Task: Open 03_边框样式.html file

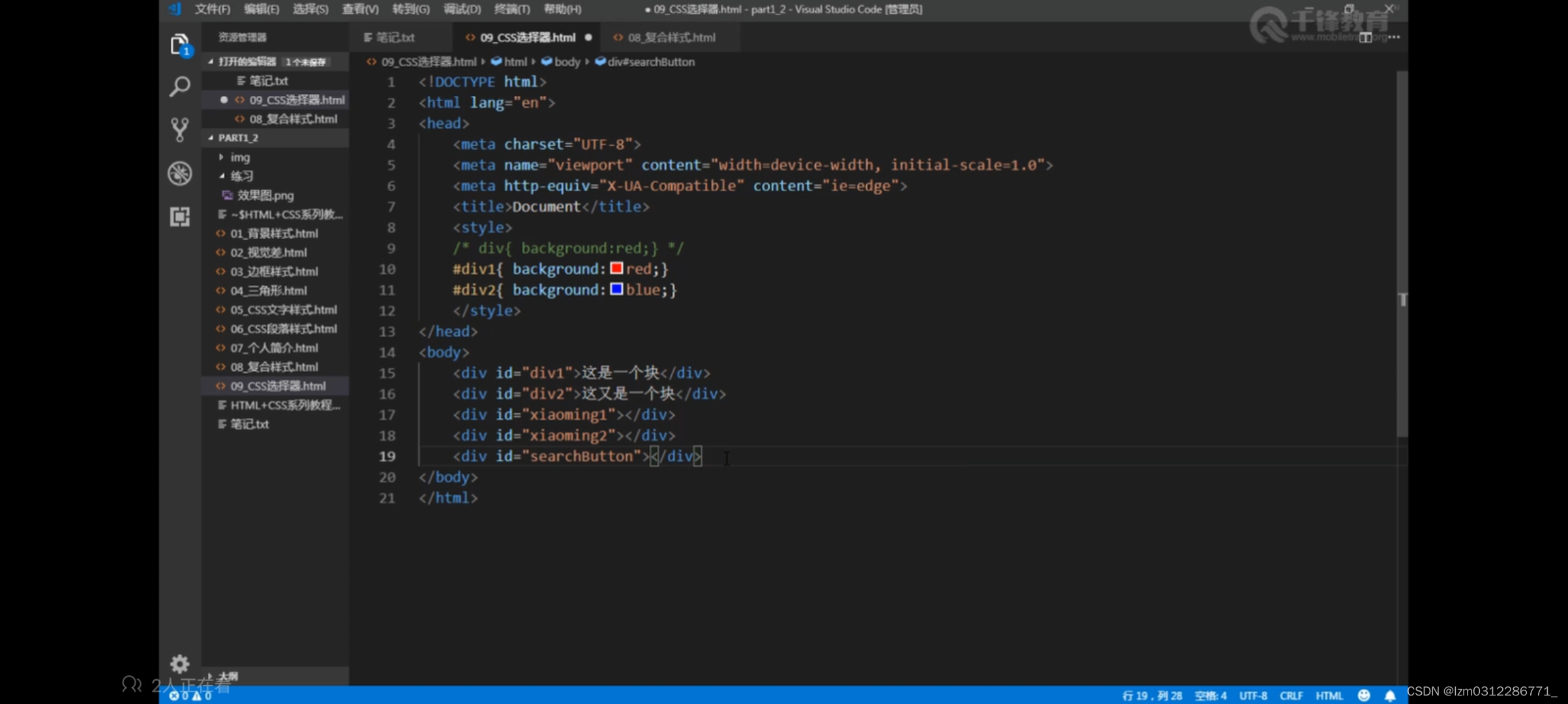Action: tap(275, 271)
